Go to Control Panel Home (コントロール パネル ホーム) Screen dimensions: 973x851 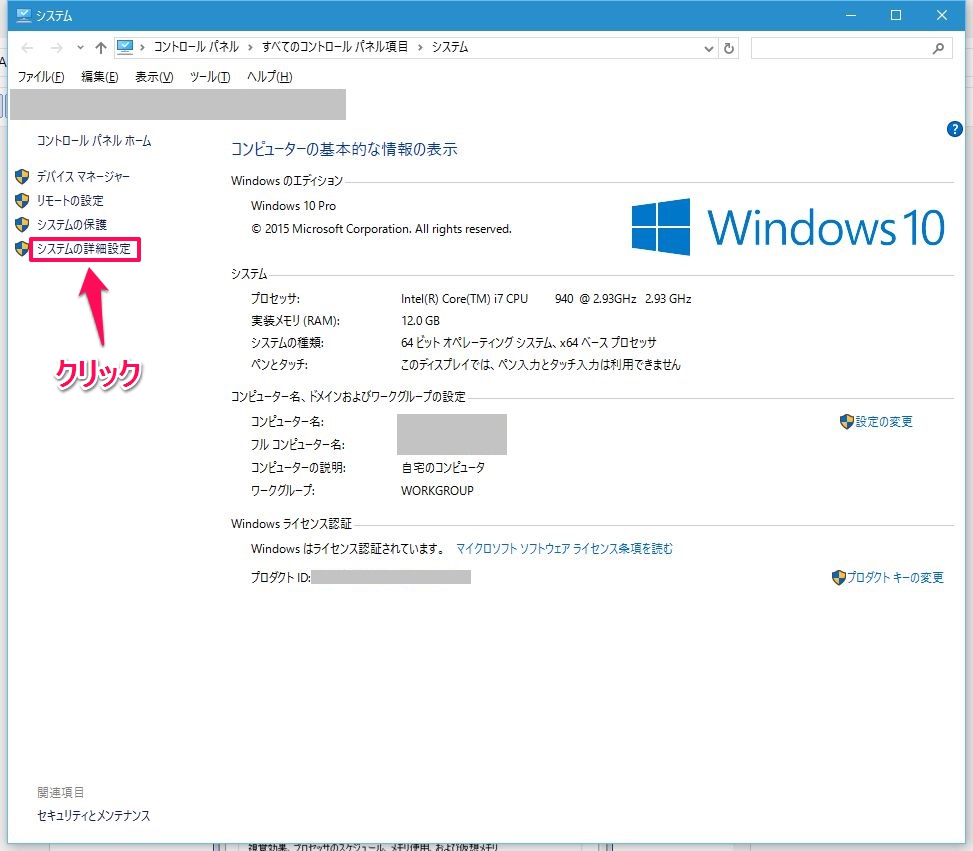point(94,141)
